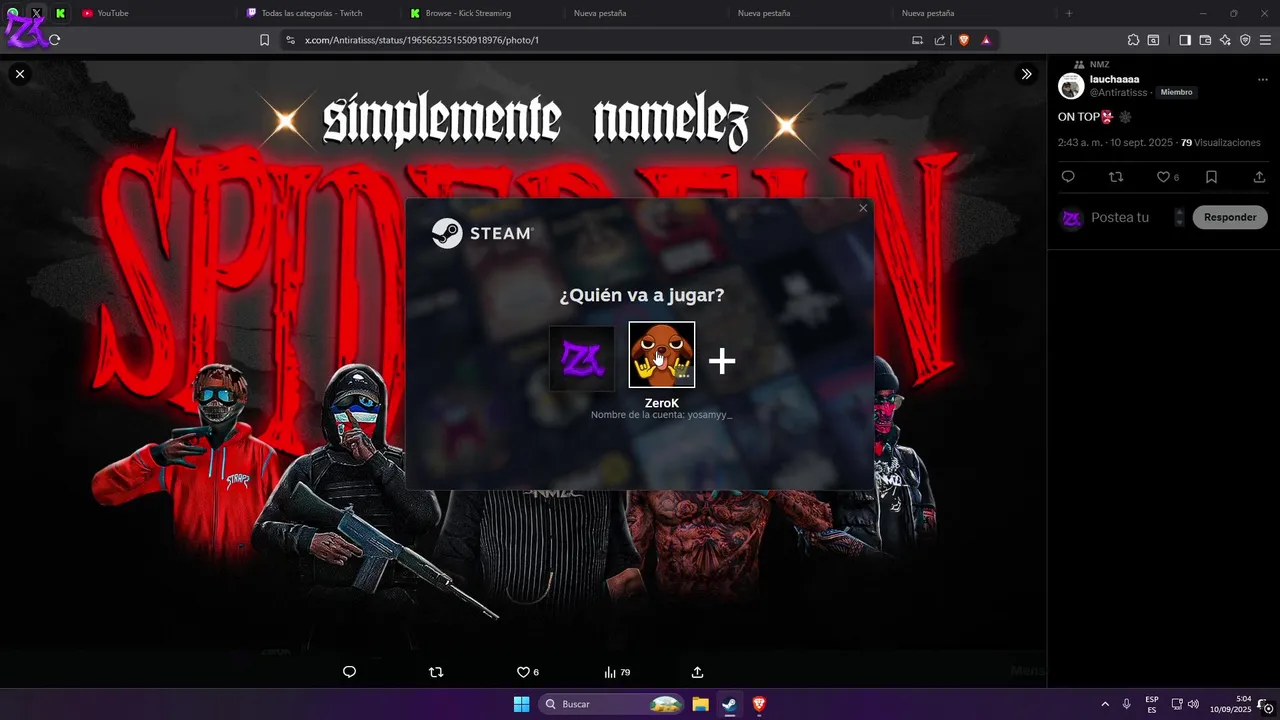The image size is (1280, 720).
Task: Open the post's more options (three dots)
Action: click(1263, 79)
